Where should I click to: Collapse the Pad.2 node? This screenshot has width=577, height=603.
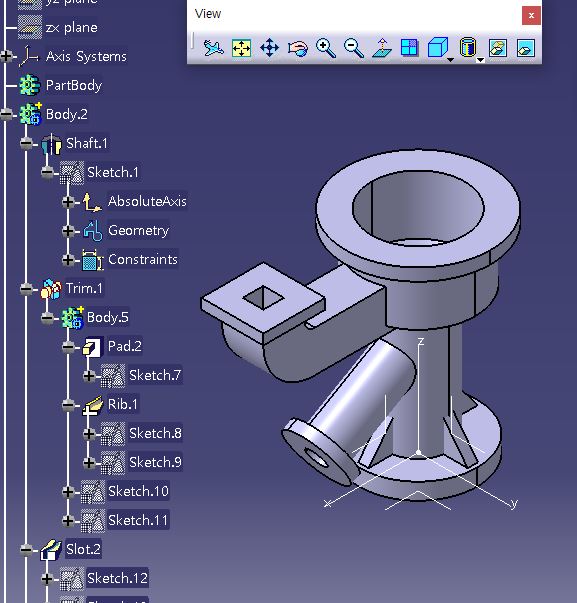tap(68, 346)
